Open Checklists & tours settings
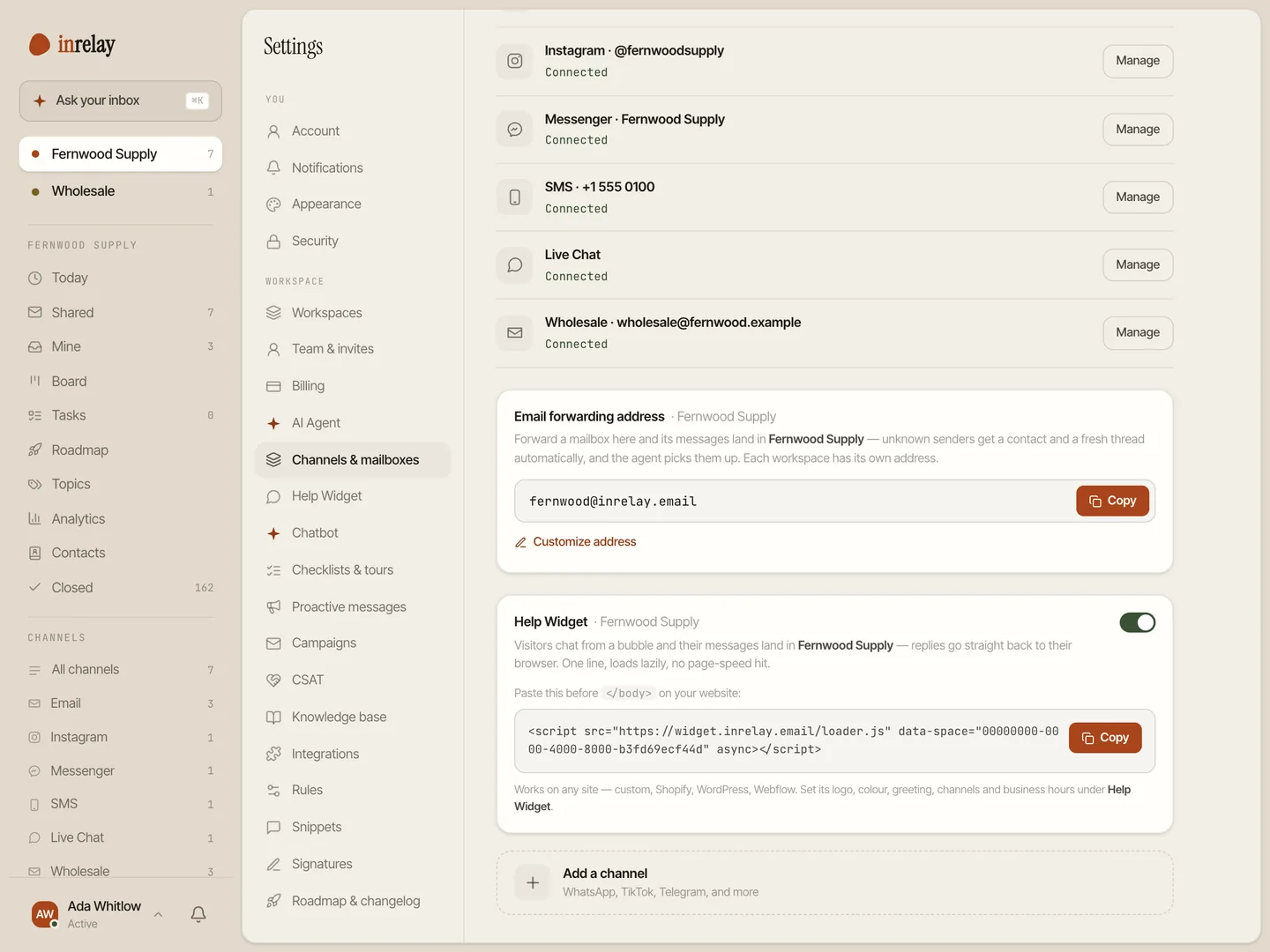Image resolution: width=1270 pixels, height=952 pixels. pyautogui.click(x=353, y=570)
